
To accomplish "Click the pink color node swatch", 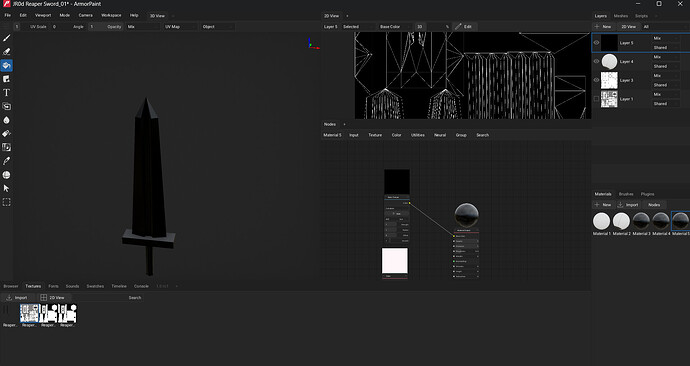I will click(x=395, y=260).
